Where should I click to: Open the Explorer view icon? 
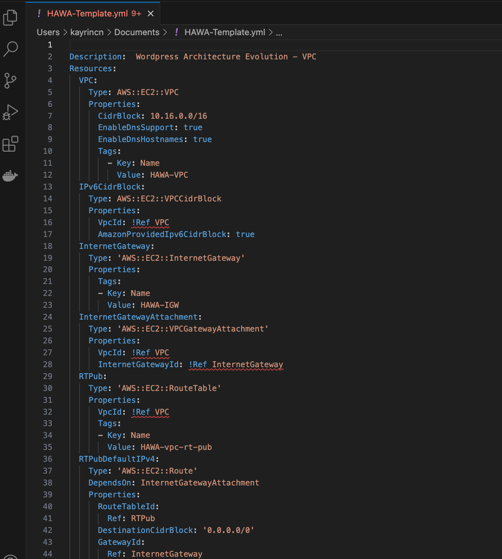[x=10, y=17]
